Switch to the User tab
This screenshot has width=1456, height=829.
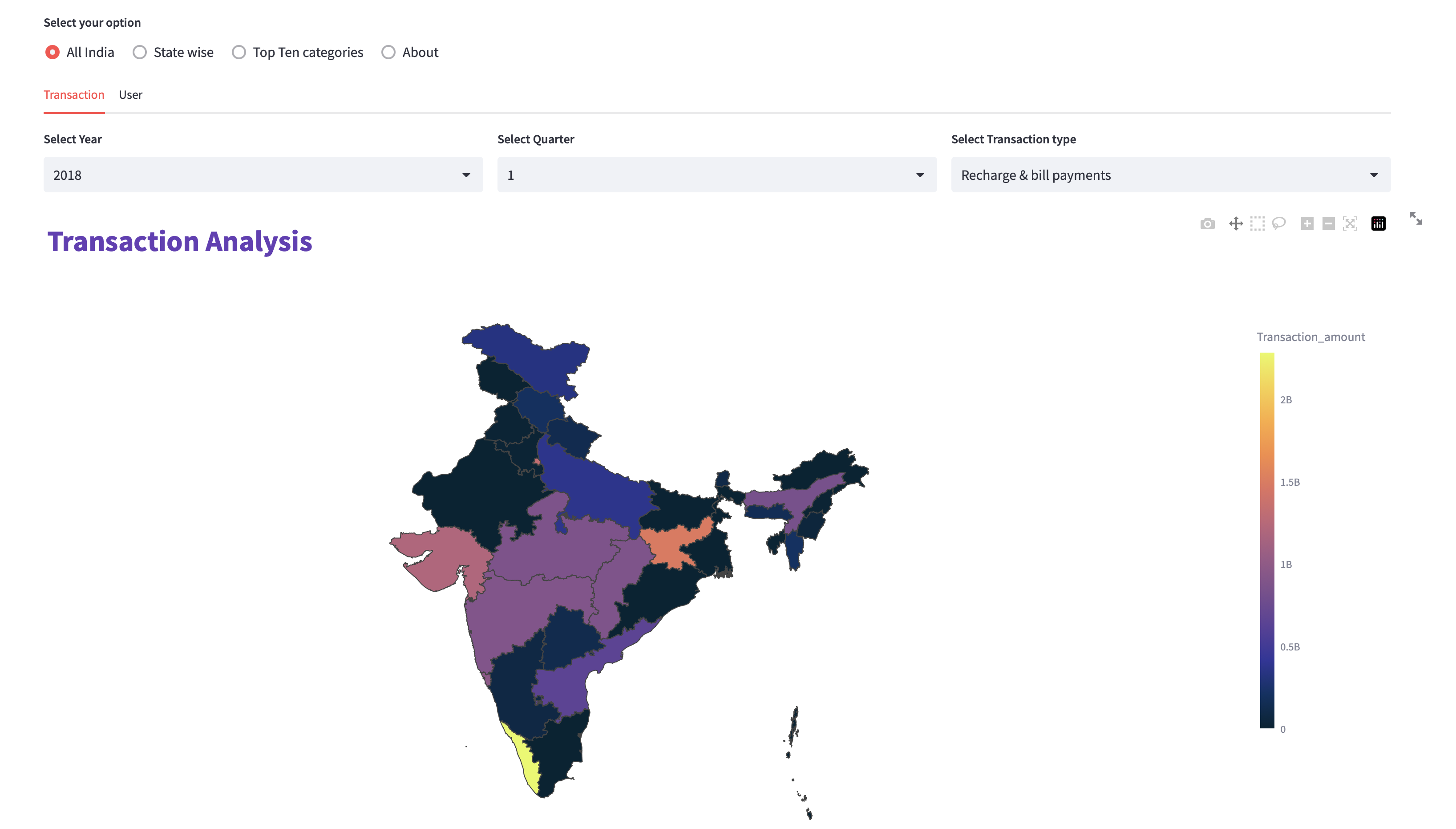[x=130, y=94]
